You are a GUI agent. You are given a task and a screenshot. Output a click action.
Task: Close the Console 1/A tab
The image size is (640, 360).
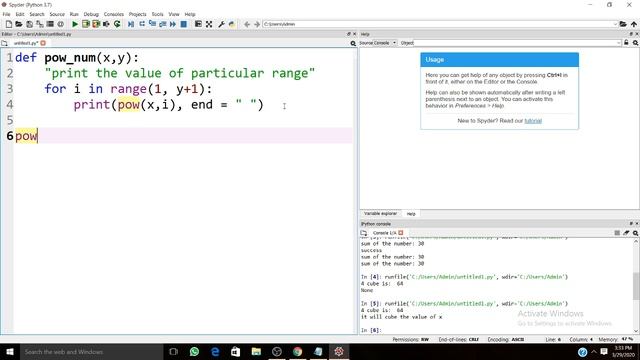point(401,233)
